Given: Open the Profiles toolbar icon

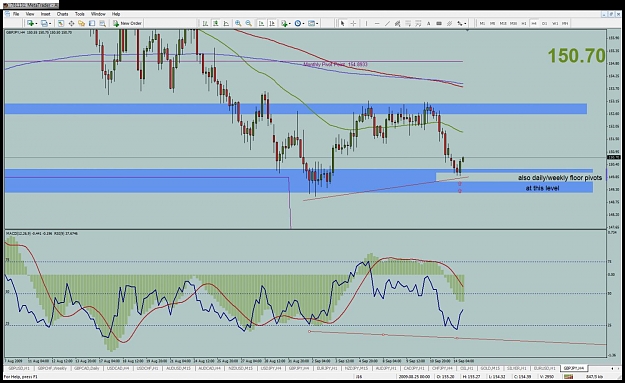Looking at the screenshot, I should (x=44, y=24).
